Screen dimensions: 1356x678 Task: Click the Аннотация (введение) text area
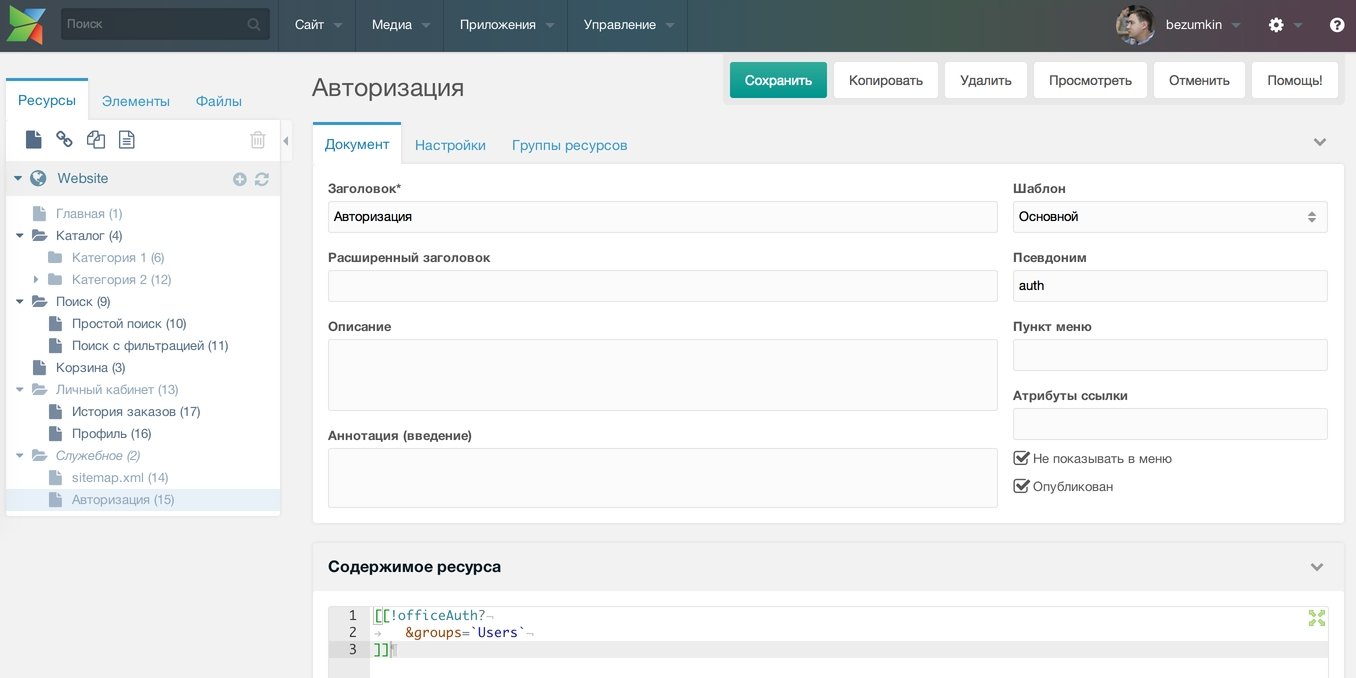662,478
